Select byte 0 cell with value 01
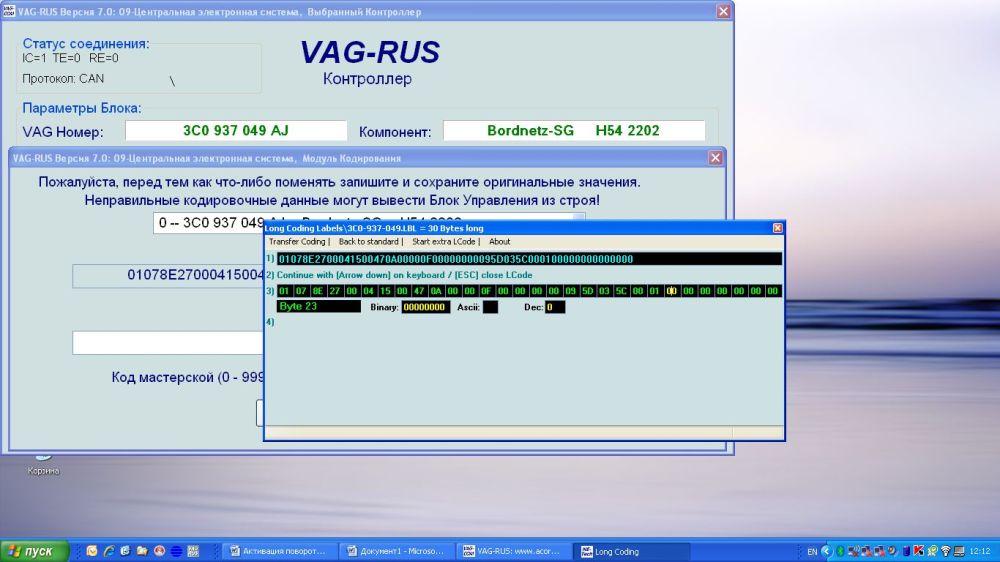1000x562 pixels. coord(285,291)
